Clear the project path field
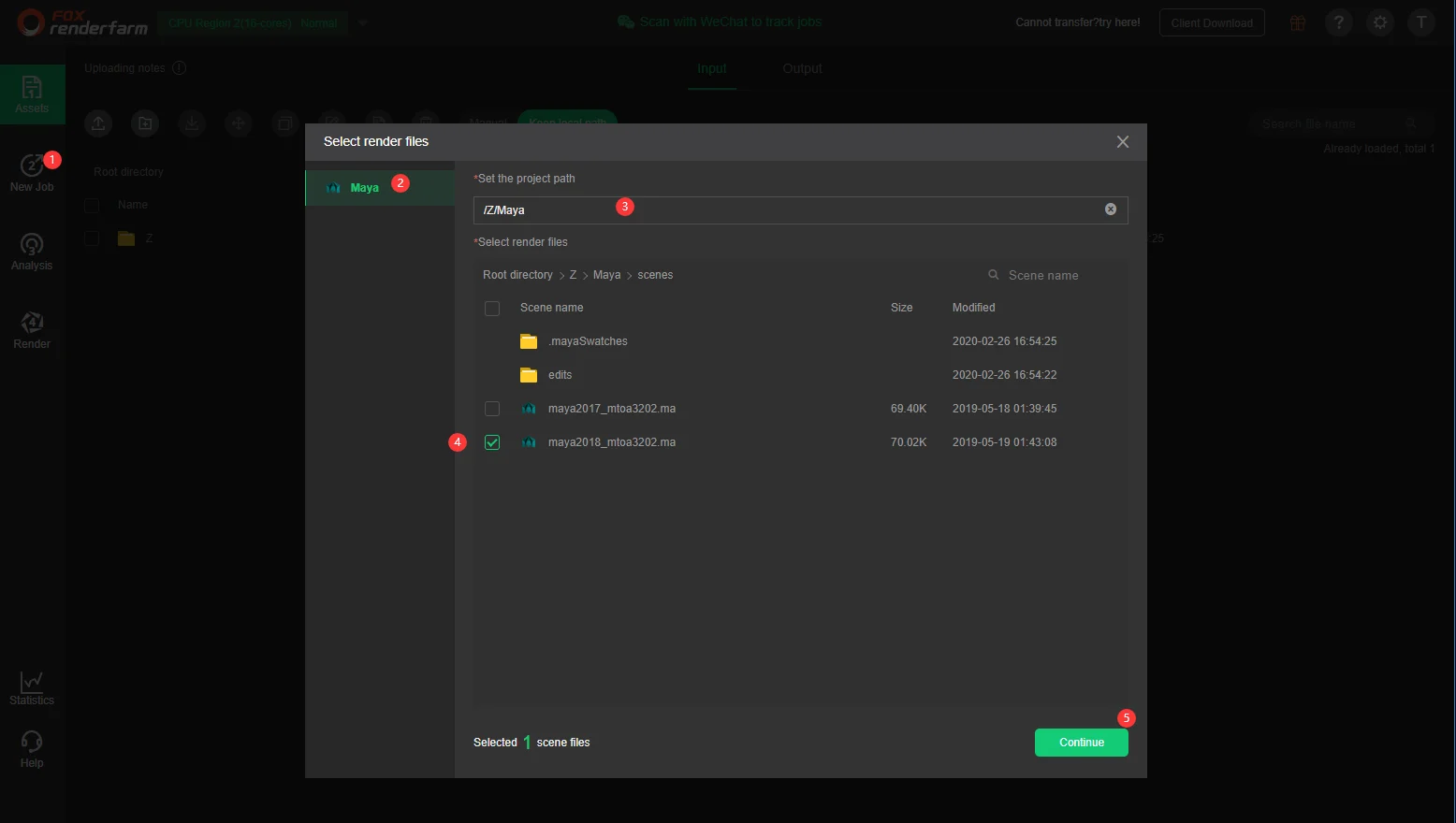The height and width of the screenshot is (823, 1456). 1111,209
